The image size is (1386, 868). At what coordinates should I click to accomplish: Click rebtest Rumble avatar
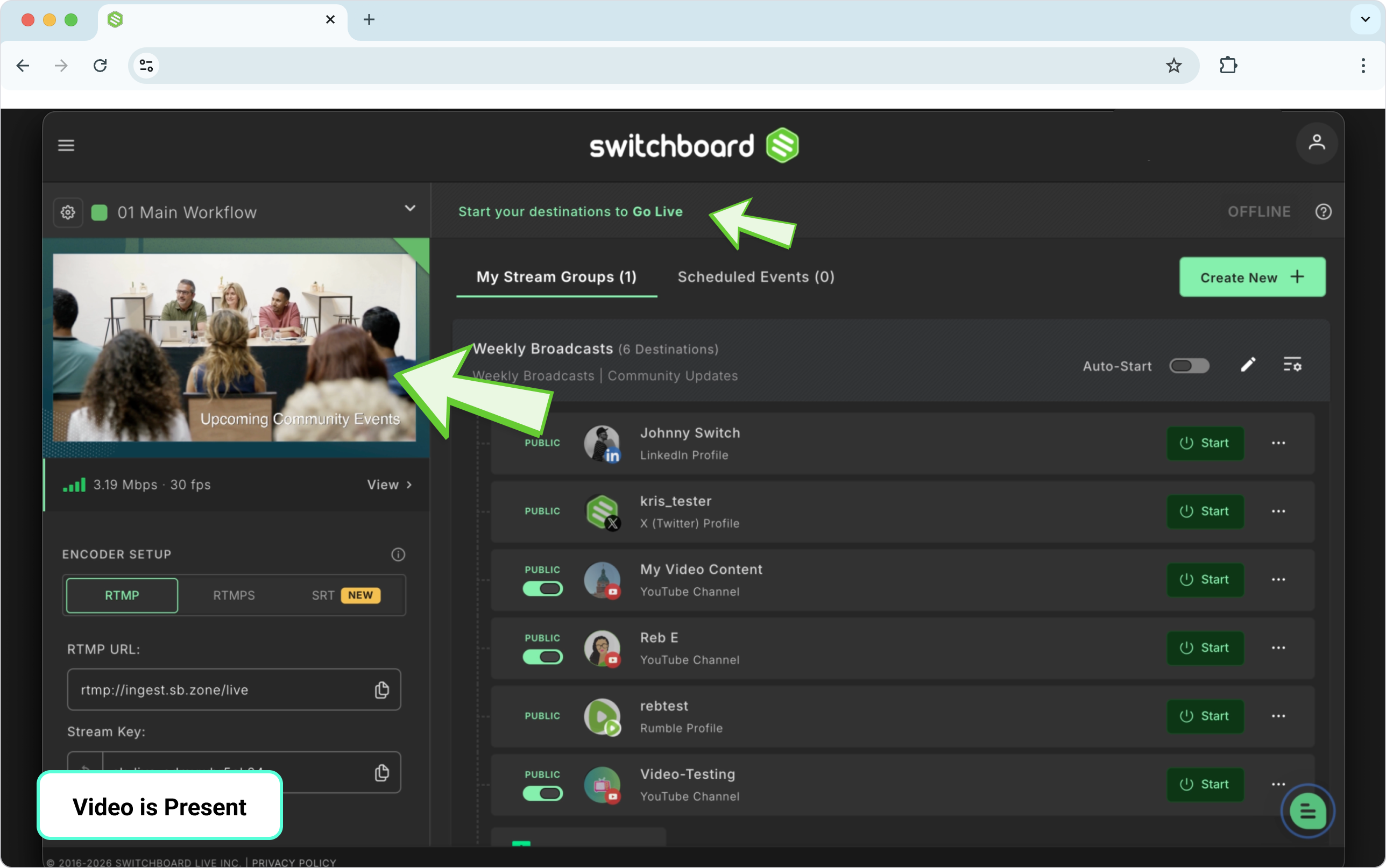602,716
